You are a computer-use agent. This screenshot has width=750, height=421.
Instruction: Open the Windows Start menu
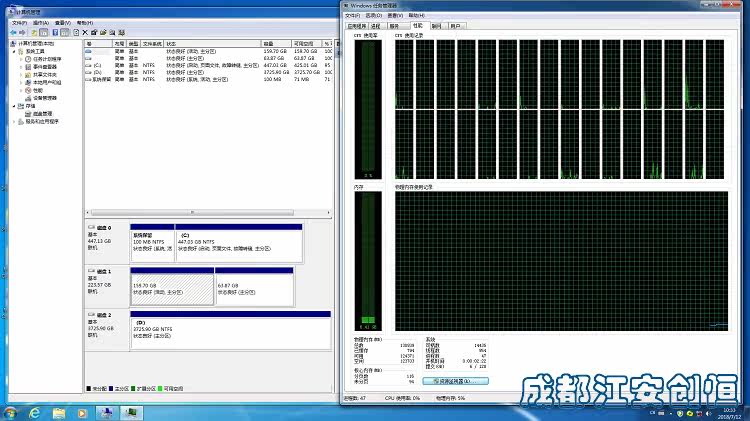10,413
